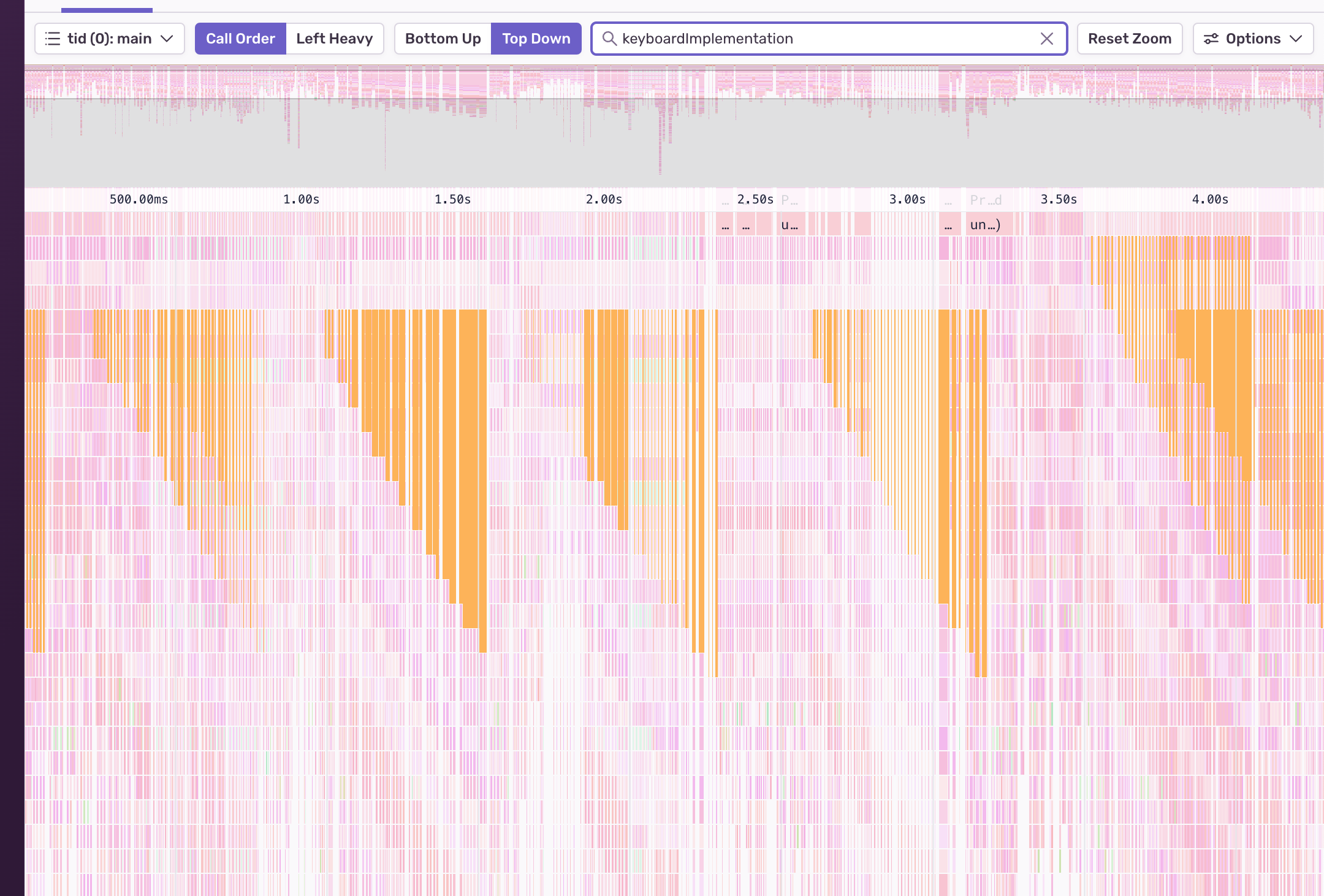Screen dimensions: 1324x896
Task: Click the 500.00ms timeline label
Action: click(139, 200)
